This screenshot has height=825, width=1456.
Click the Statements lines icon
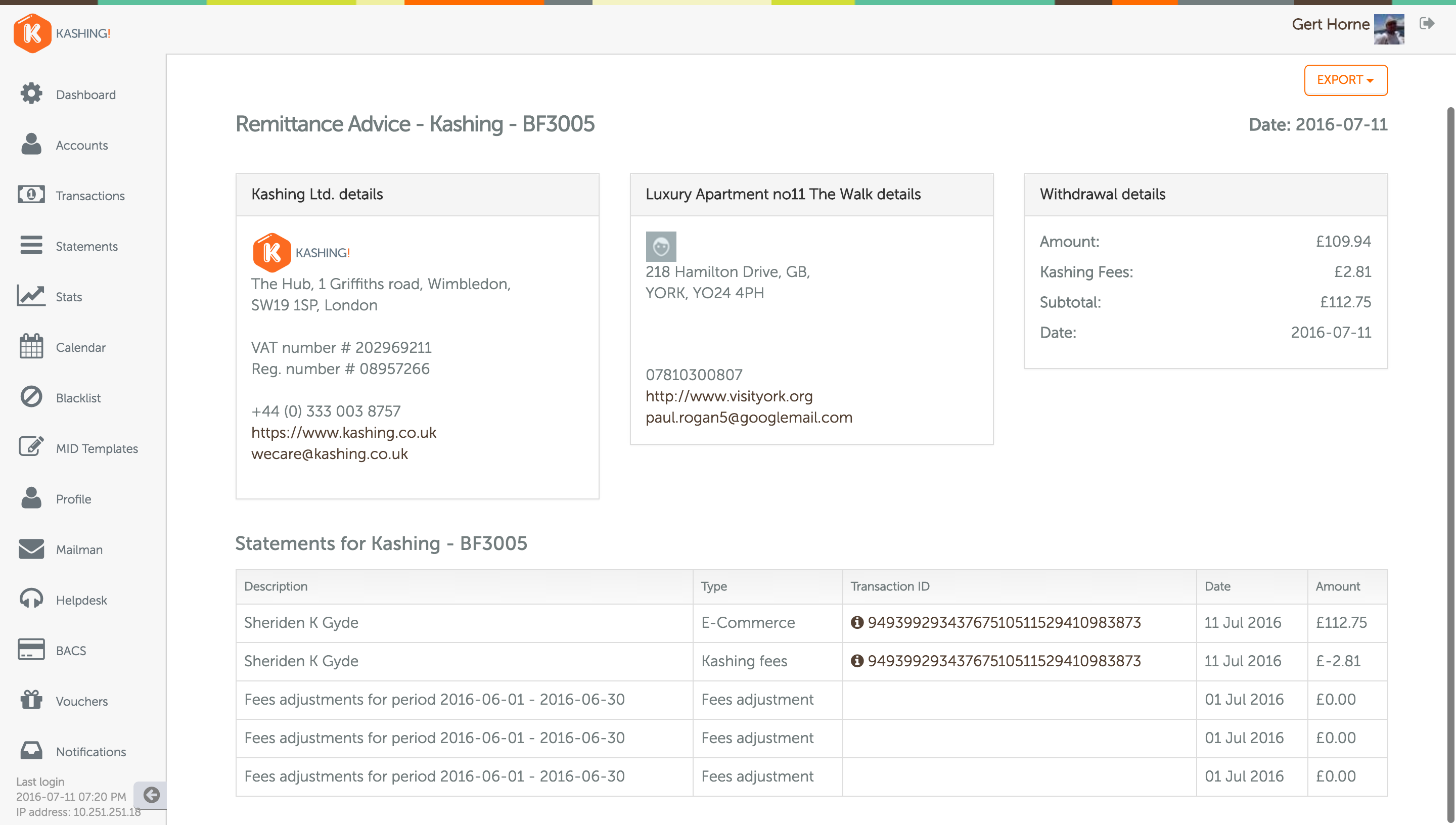pyautogui.click(x=31, y=245)
